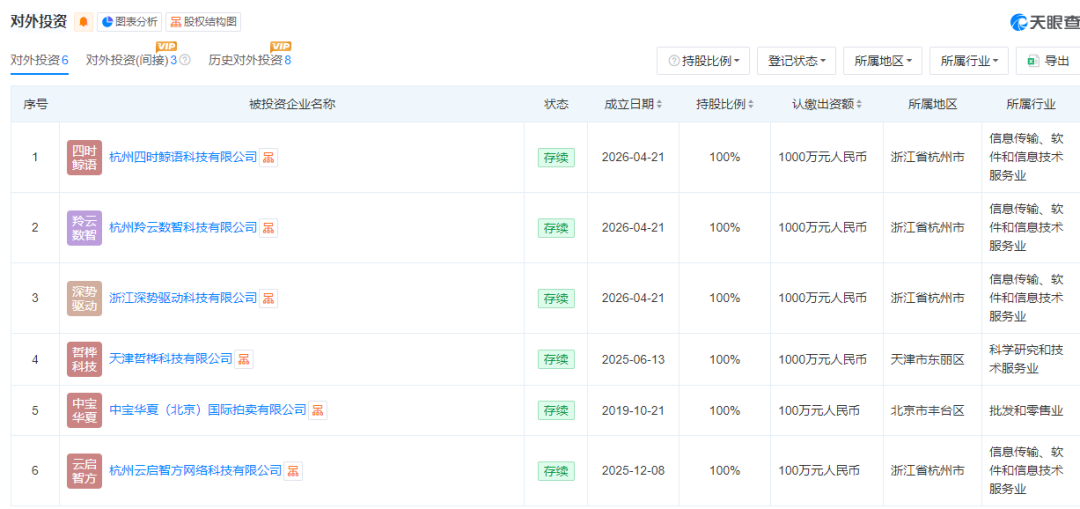
Task: Click the 中宝华夏 company logo tile
Action: pyautogui.click(x=84, y=410)
